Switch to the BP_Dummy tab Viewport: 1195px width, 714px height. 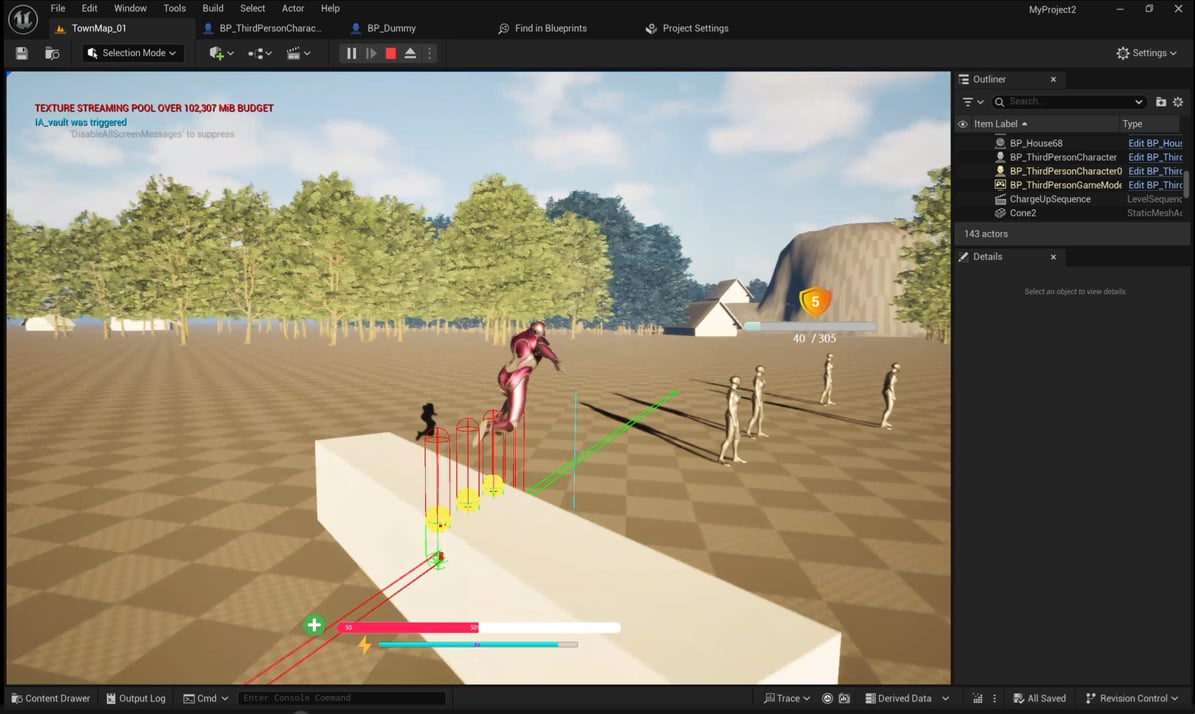391,28
